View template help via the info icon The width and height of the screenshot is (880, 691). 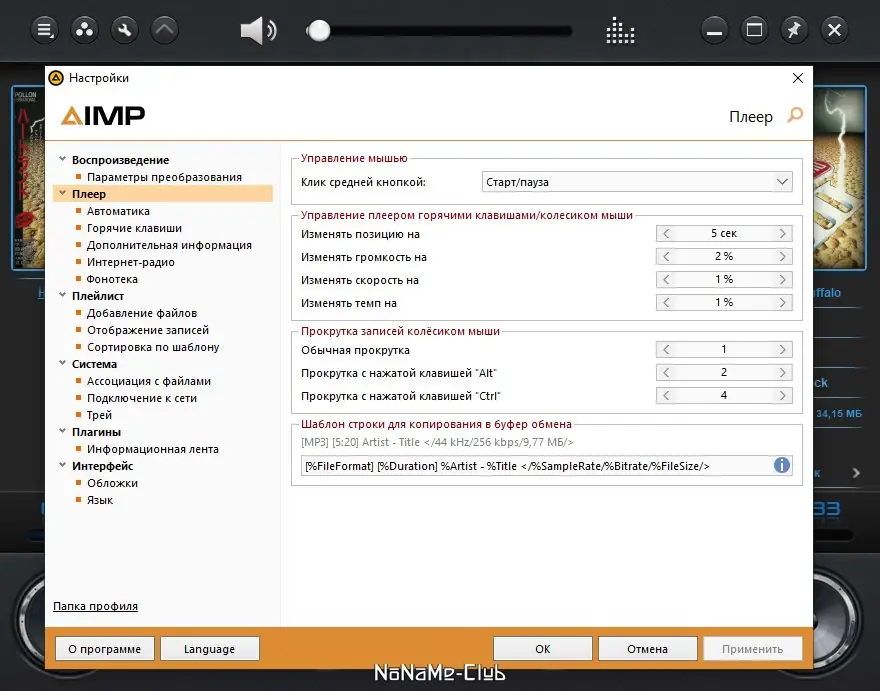782,465
